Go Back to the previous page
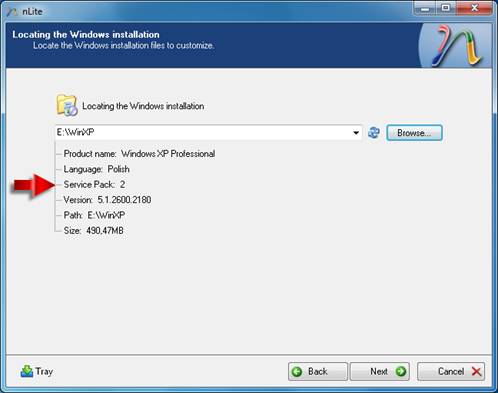The height and width of the screenshot is (393, 498). pos(318,371)
